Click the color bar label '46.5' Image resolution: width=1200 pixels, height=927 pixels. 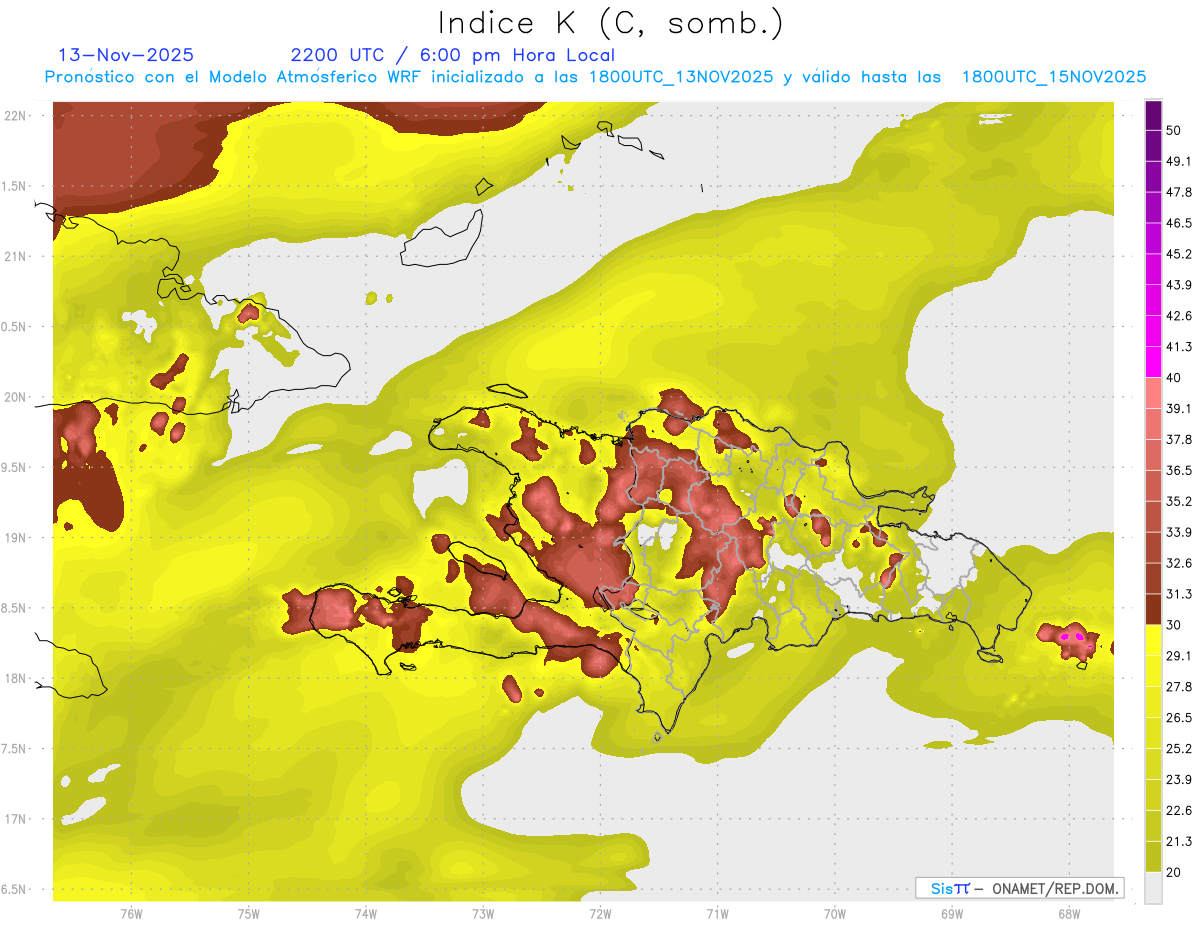[1180, 223]
